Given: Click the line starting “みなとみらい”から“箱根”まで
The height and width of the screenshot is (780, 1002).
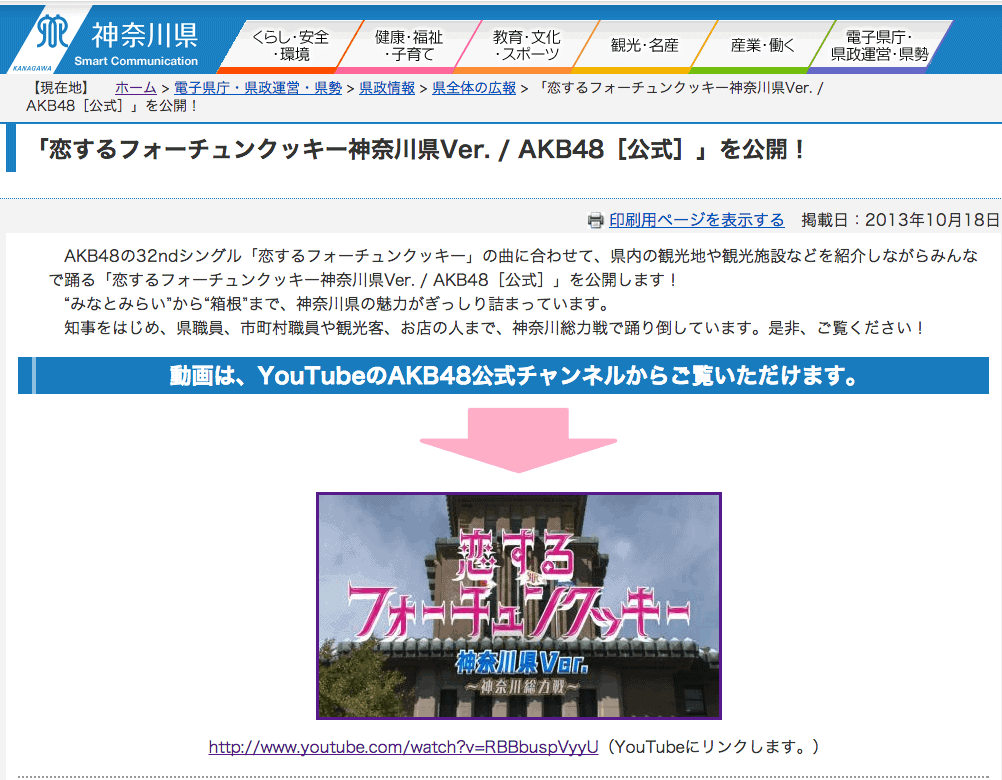Looking at the screenshot, I should (337, 304).
